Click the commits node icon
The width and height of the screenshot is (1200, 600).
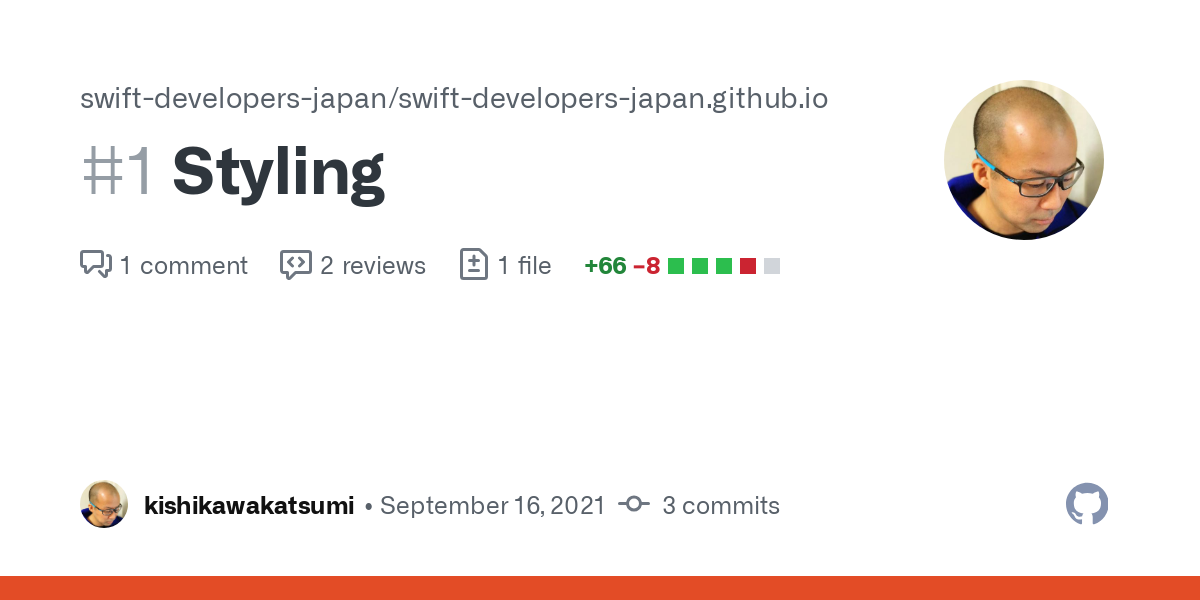coord(634,504)
